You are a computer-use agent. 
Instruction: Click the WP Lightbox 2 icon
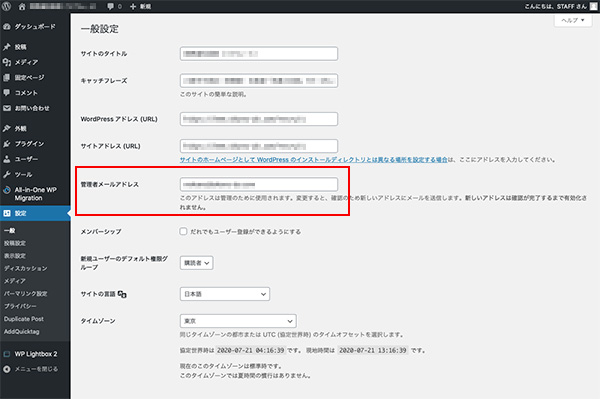[7, 354]
